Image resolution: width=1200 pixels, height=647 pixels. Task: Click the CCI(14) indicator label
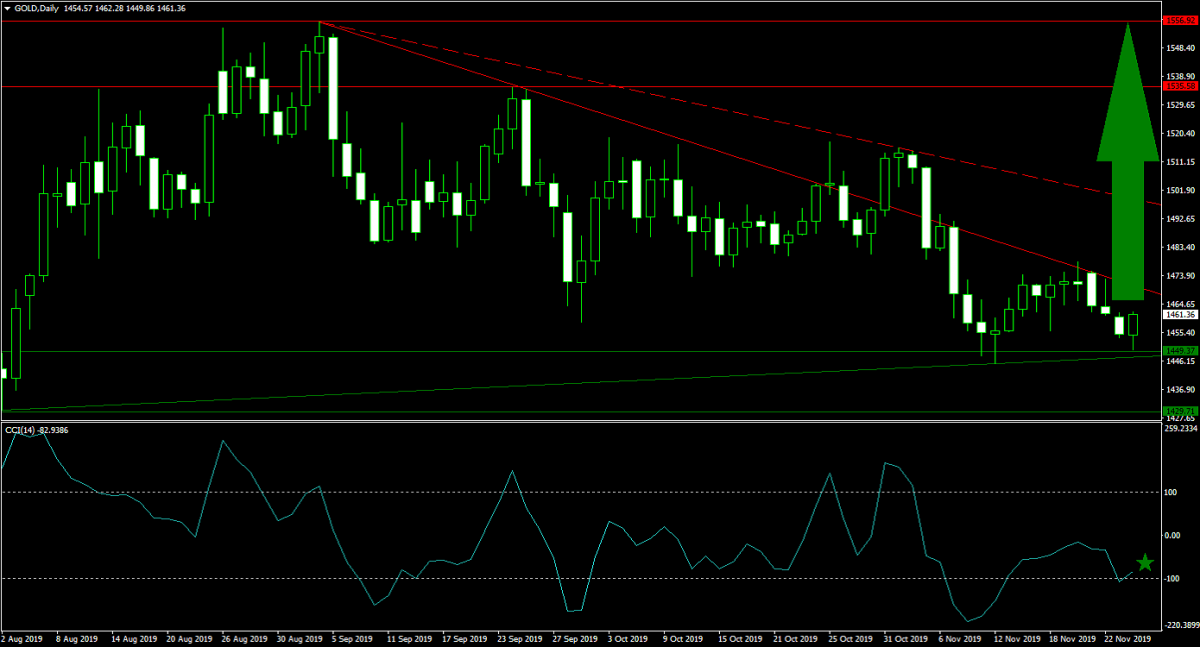pos(22,430)
